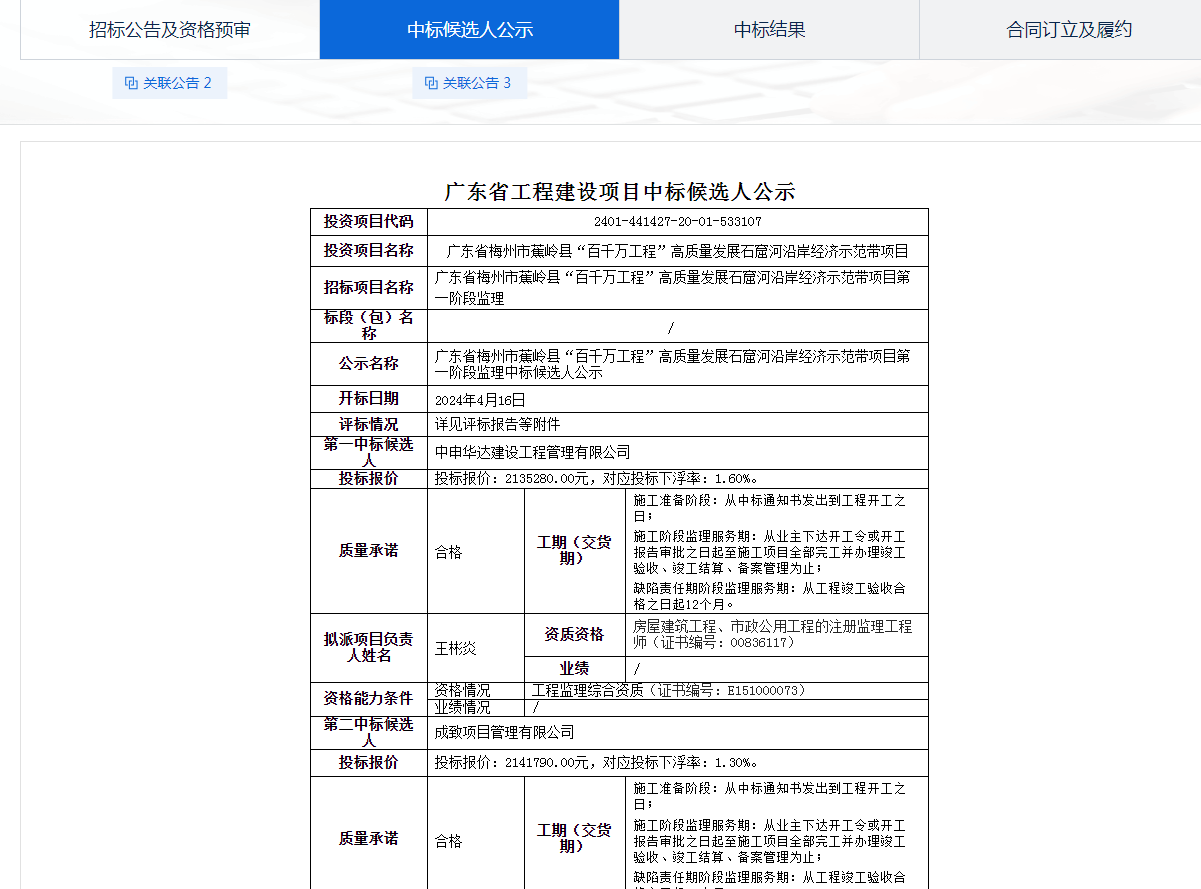Click the project code 2401-441427-20-01-533107
This screenshot has height=889, width=1201.
pos(677,222)
